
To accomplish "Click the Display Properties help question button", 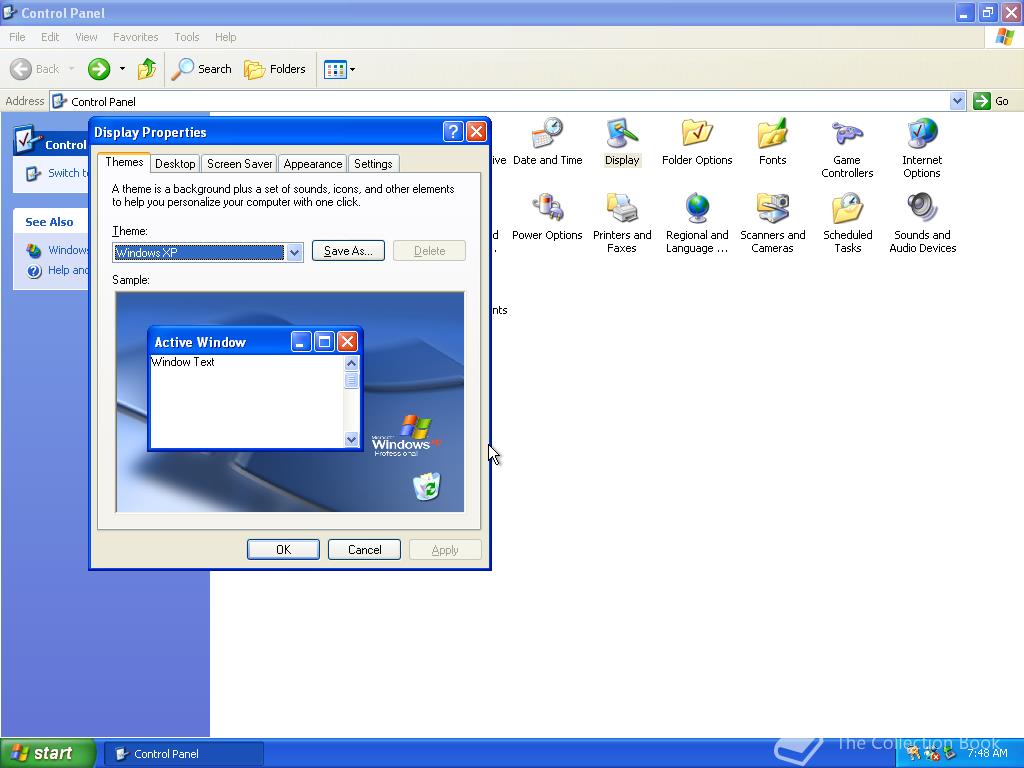I will 453,132.
